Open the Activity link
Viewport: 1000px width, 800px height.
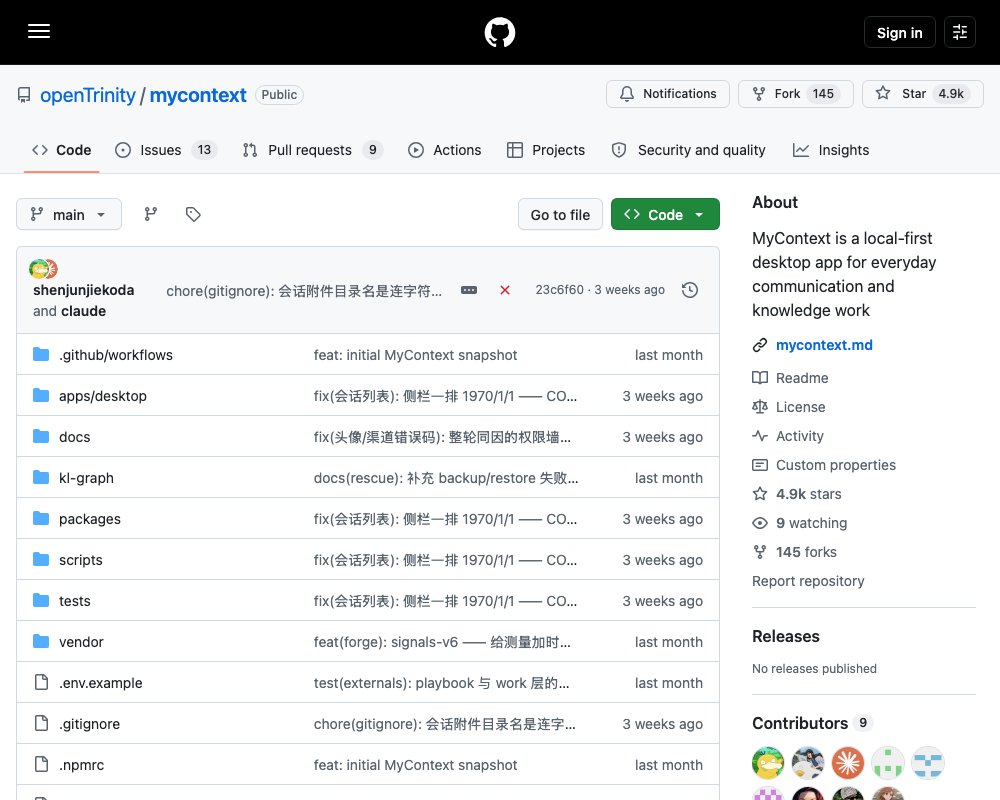800,436
